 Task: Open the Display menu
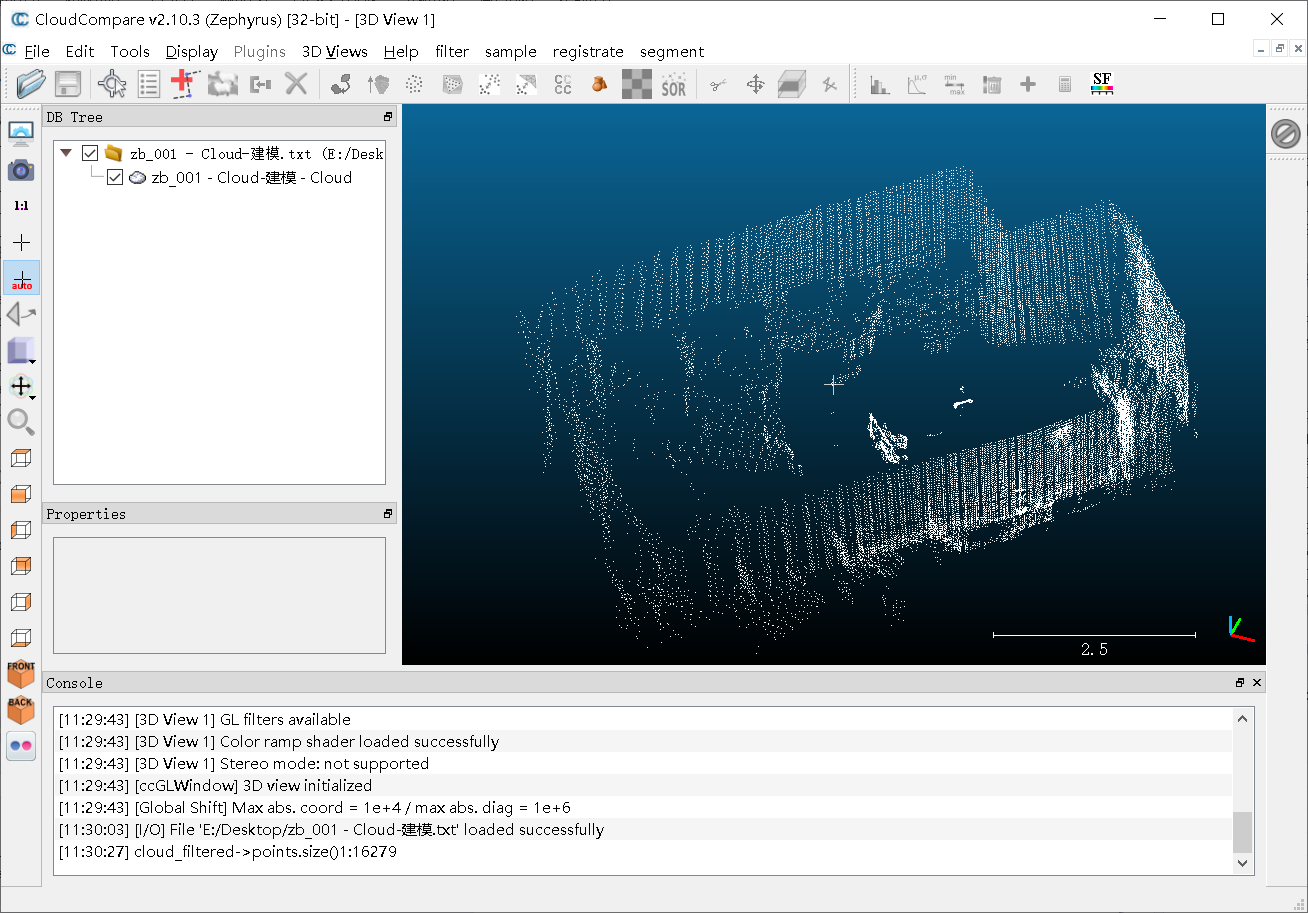(192, 51)
